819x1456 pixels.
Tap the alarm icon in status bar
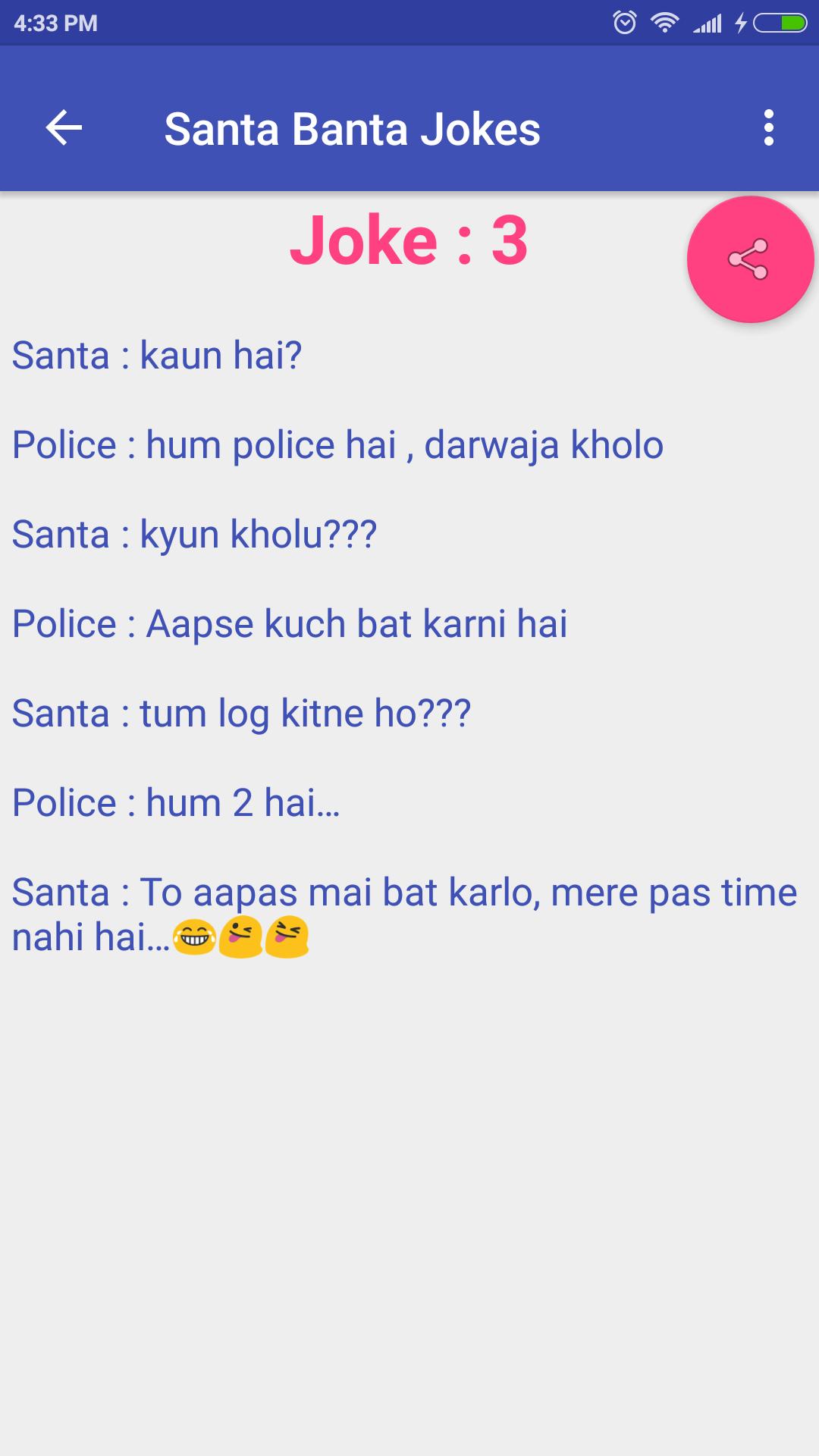[625, 23]
